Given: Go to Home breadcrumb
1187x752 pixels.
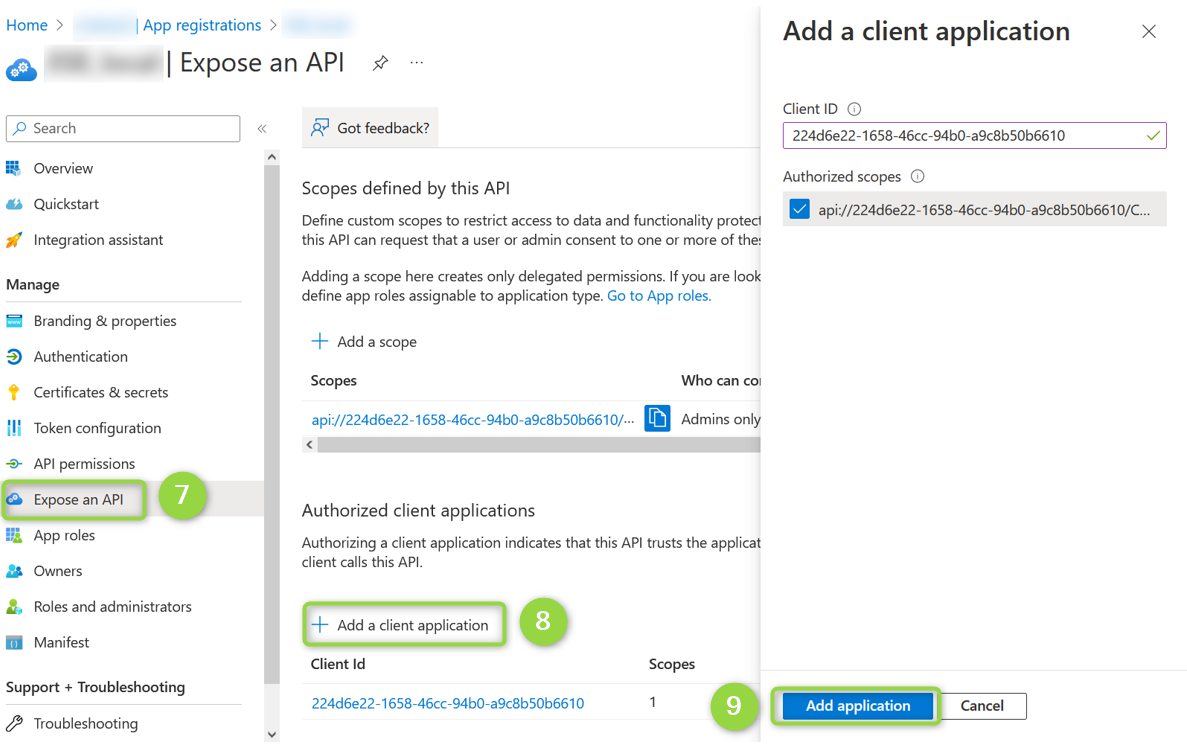Looking at the screenshot, I should (x=27, y=25).
